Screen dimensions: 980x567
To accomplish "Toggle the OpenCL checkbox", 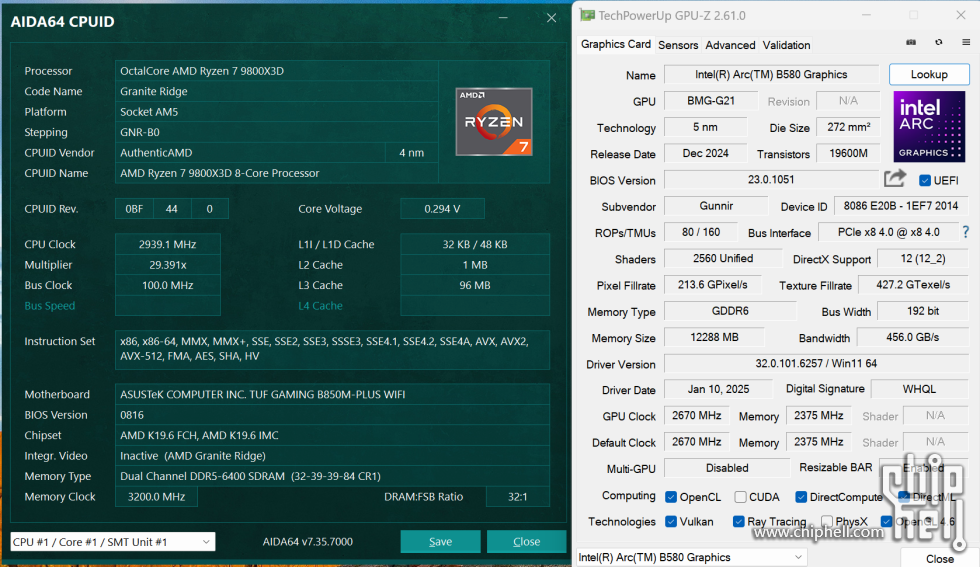I will tap(671, 497).
